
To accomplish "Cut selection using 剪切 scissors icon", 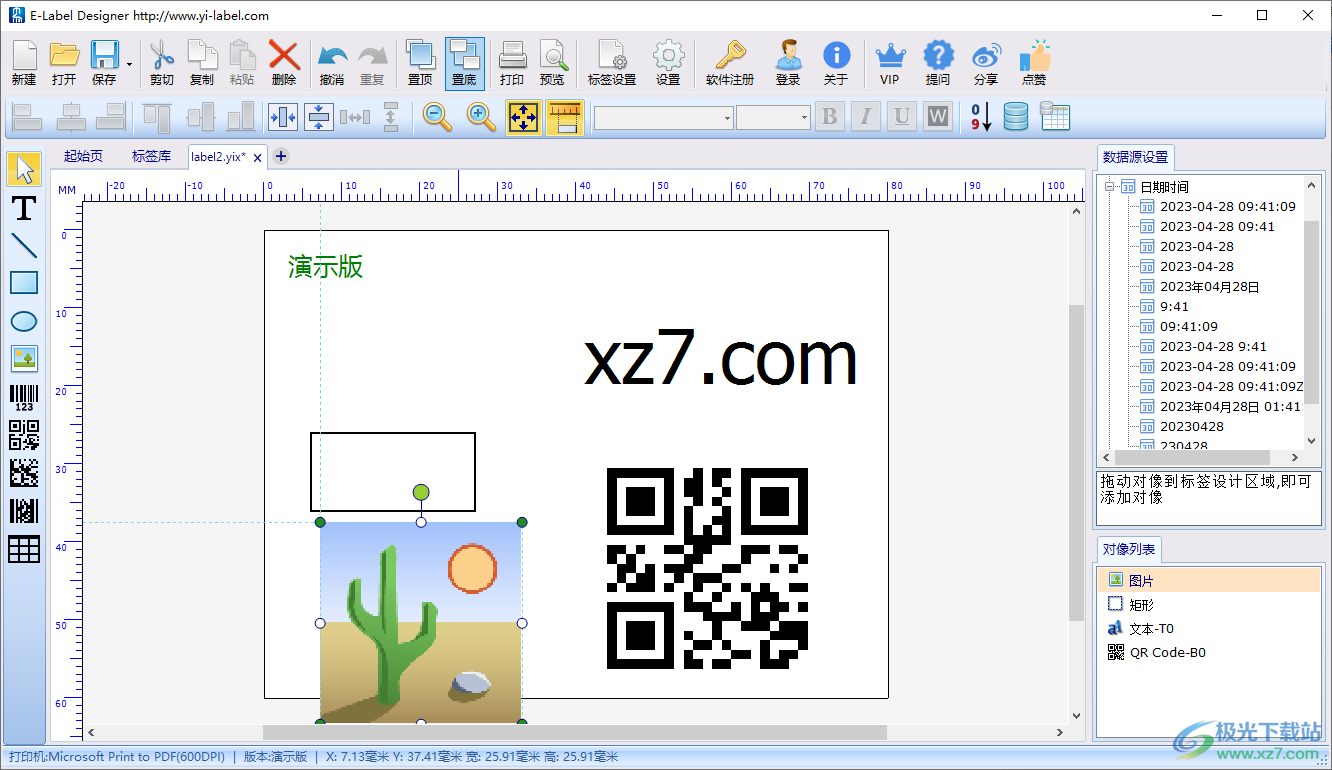I will 162,63.
